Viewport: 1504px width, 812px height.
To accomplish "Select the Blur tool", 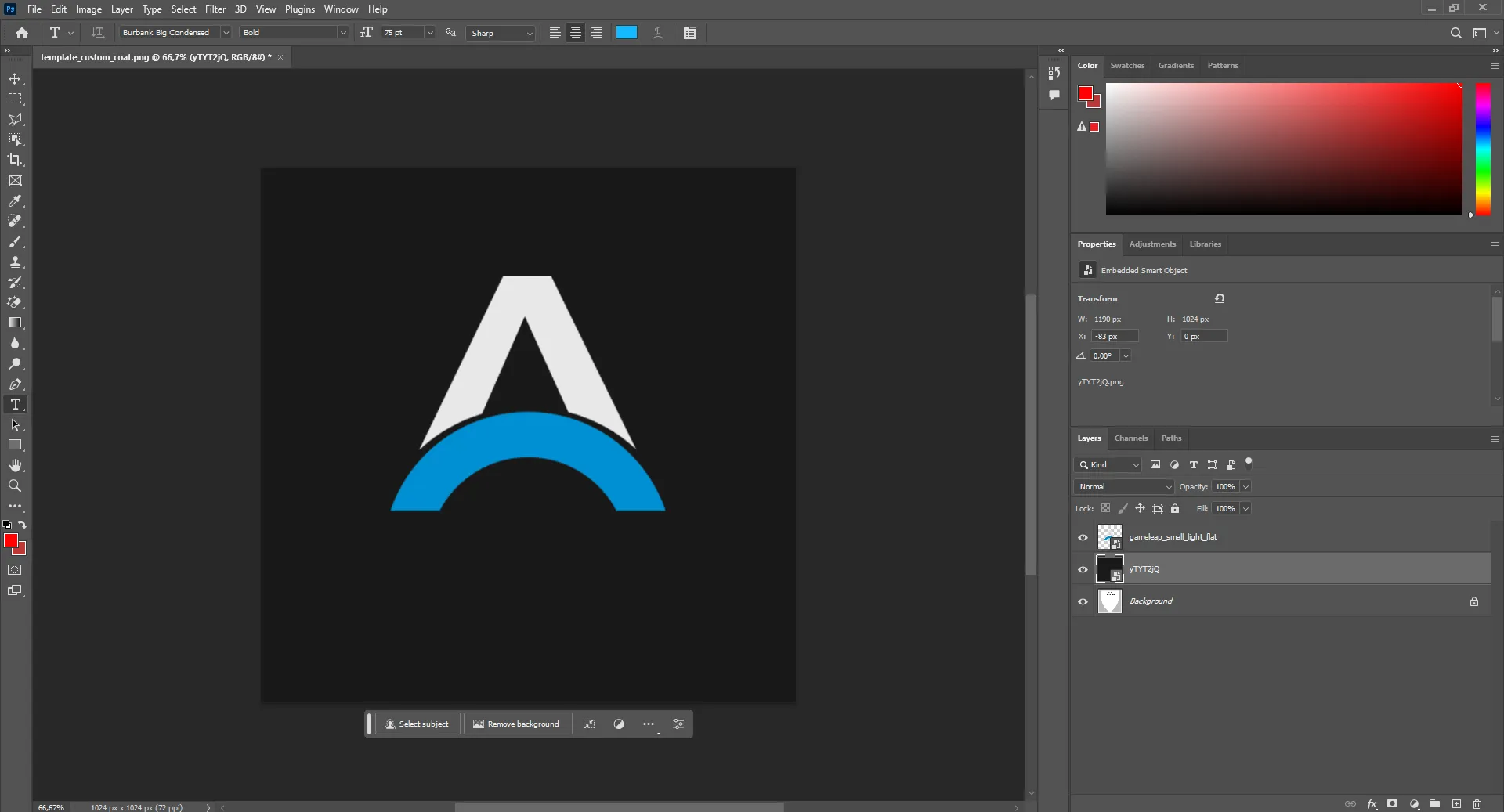I will (x=15, y=344).
